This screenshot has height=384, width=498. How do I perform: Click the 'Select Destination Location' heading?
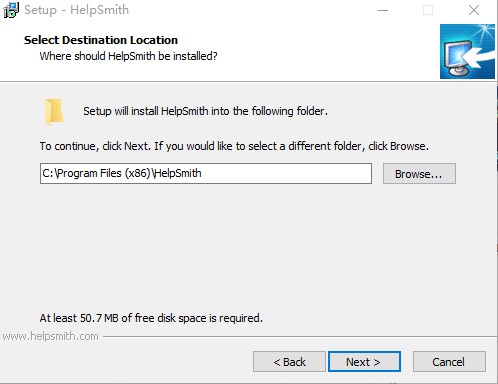tap(101, 40)
